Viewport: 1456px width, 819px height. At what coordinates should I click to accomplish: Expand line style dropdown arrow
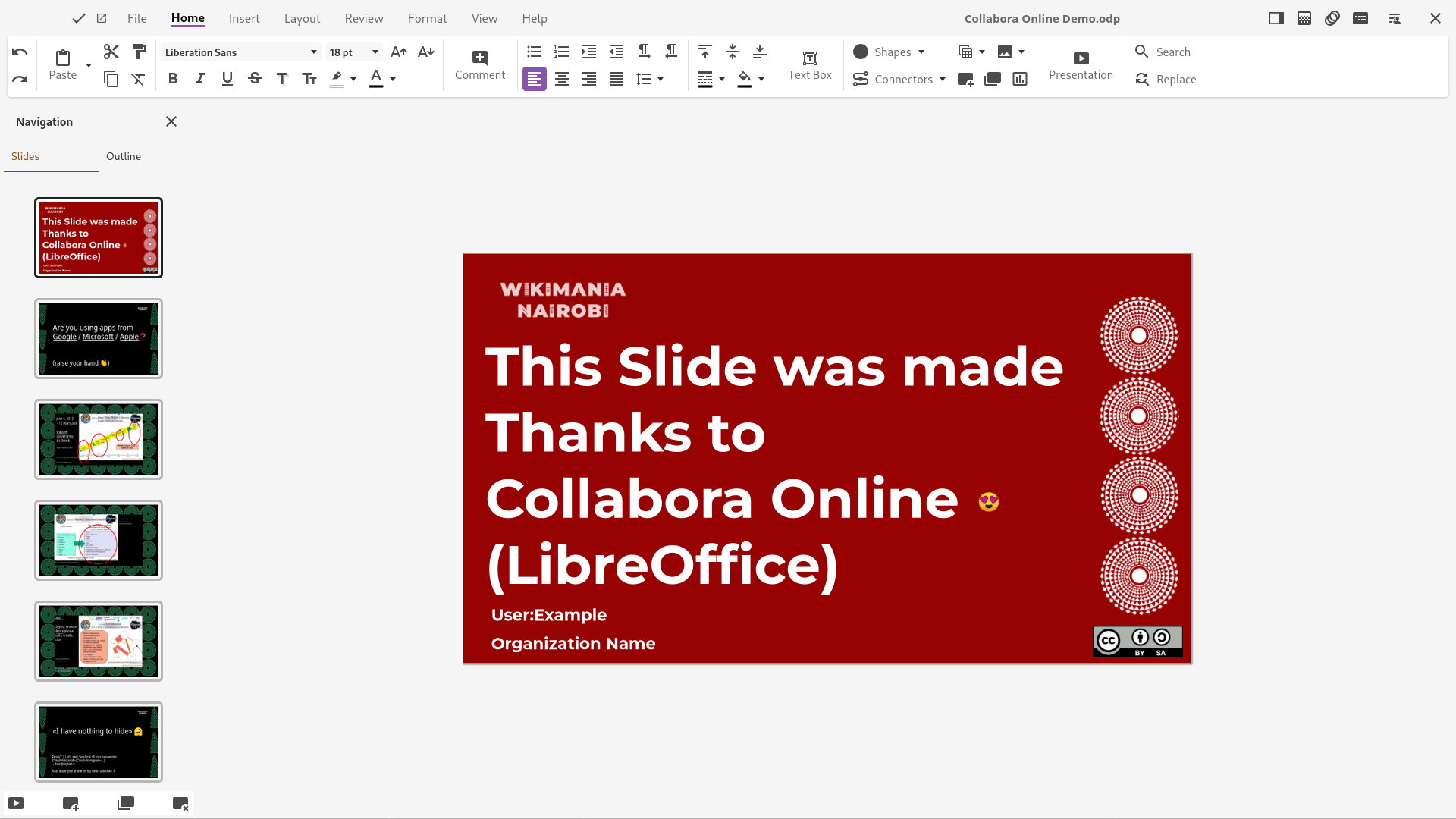[722, 79]
